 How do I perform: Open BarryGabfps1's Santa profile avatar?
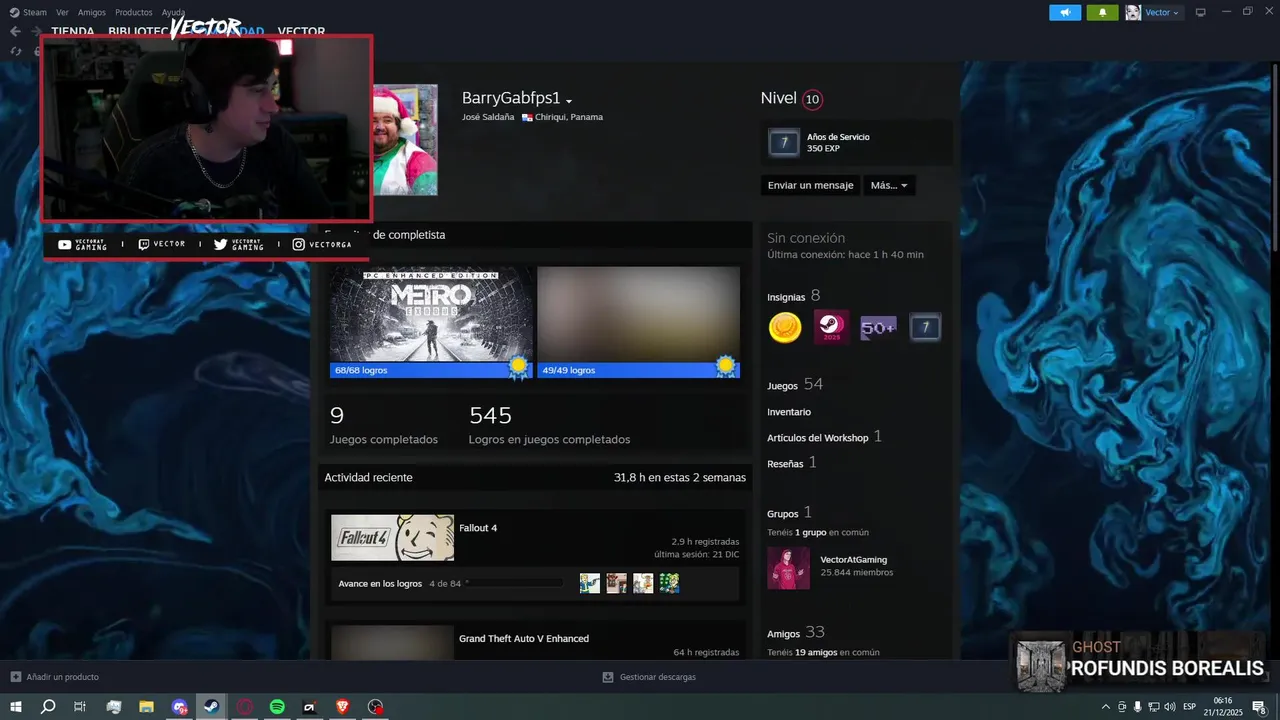[405, 139]
